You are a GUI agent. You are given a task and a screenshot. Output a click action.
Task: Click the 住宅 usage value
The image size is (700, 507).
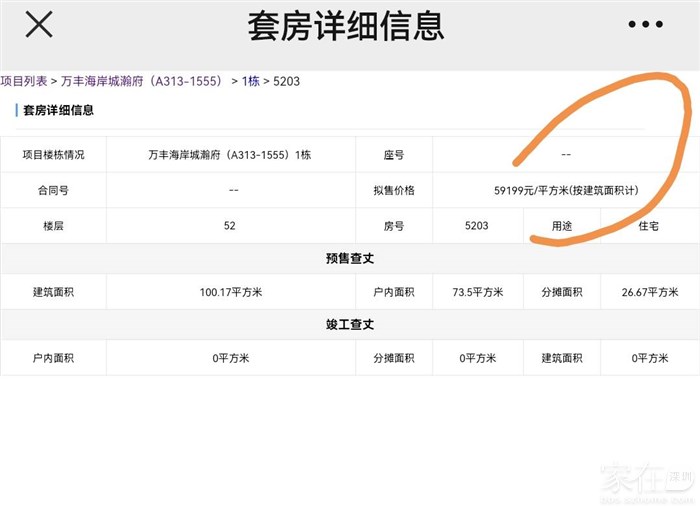tap(649, 226)
